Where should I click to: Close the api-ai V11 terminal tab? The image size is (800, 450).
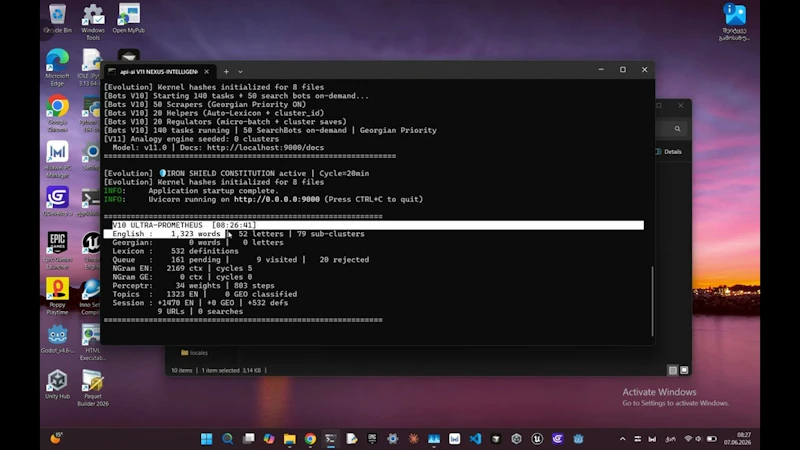[206, 72]
